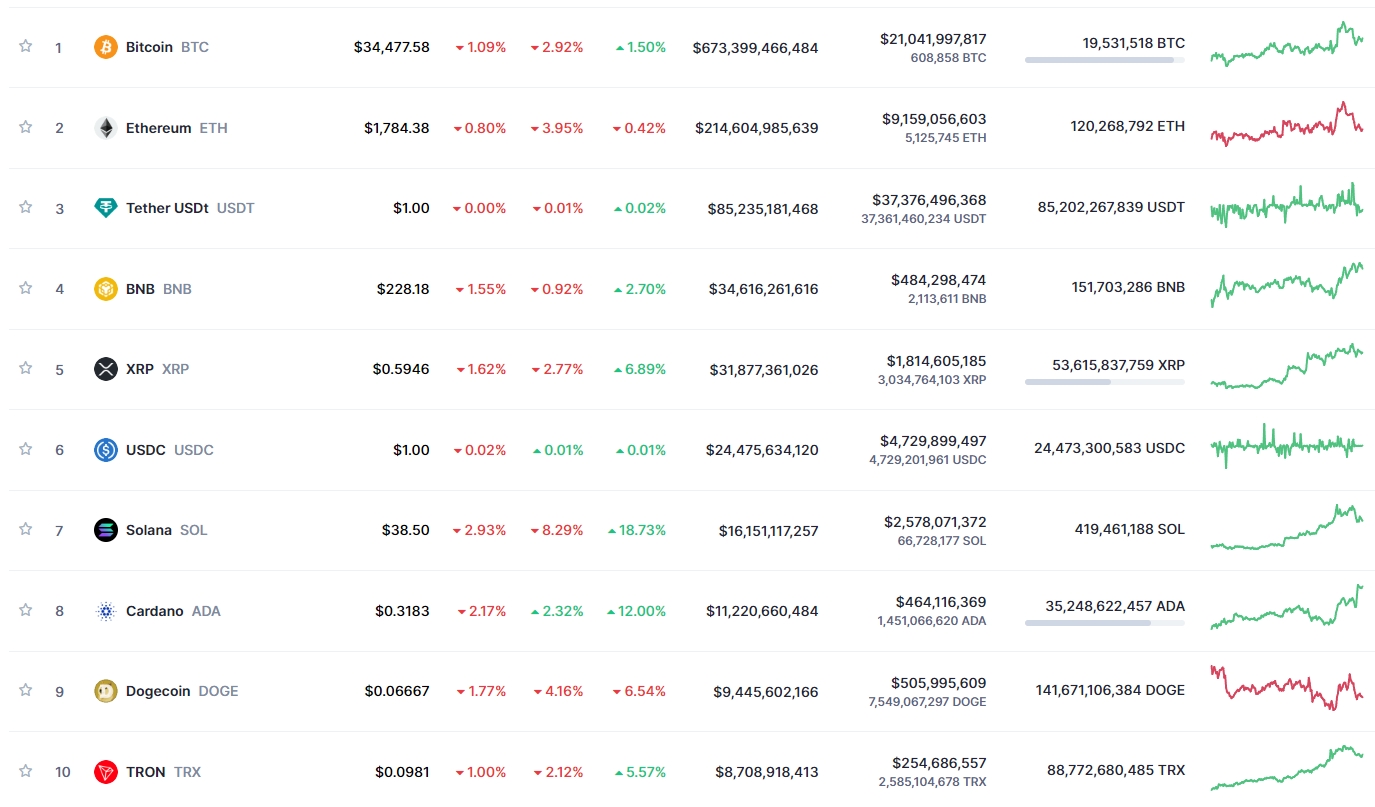Click Bitcoin's market cap value

coord(755,48)
